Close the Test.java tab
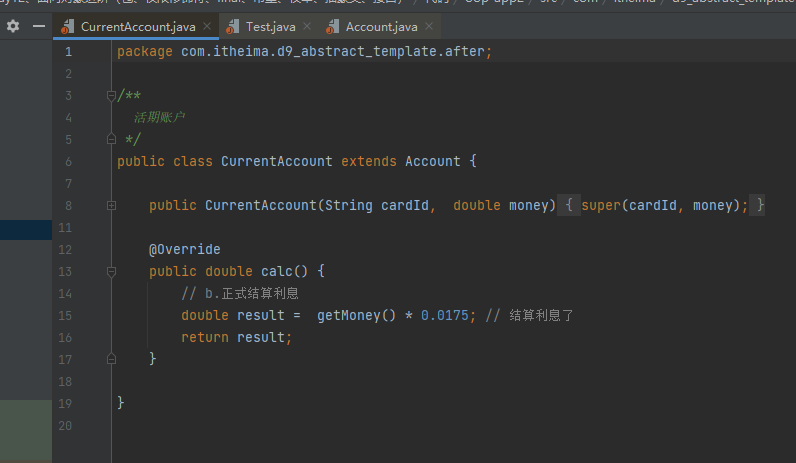Viewport: 796px width, 463px height. click(x=306, y=27)
